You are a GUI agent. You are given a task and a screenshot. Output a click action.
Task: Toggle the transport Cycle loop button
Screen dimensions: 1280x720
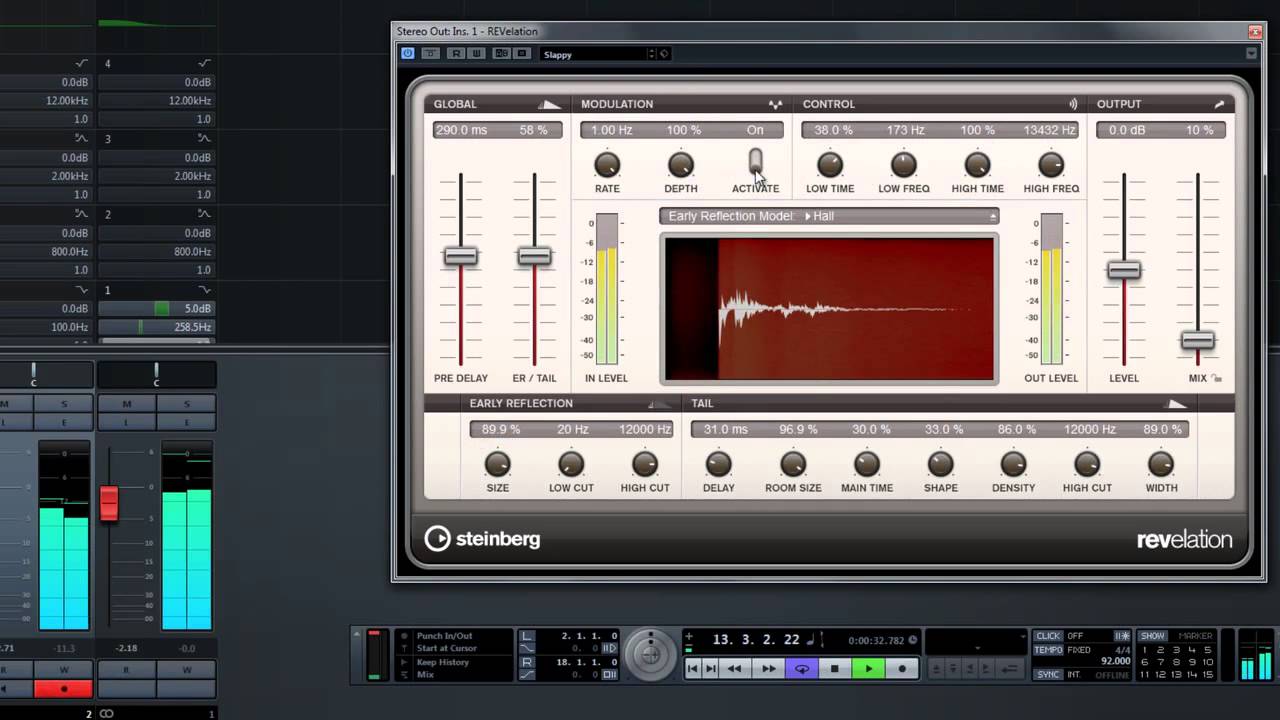tap(802, 669)
